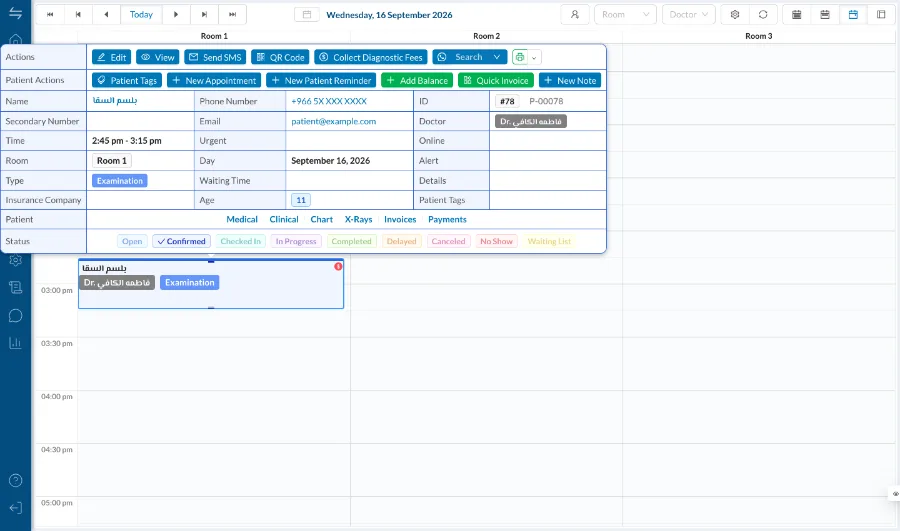Log out using the sidebar exit icon
The height and width of the screenshot is (531, 900).
[x=15, y=508]
